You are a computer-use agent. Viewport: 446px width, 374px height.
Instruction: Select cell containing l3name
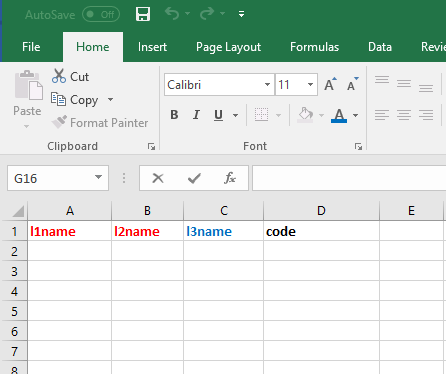pos(224,231)
